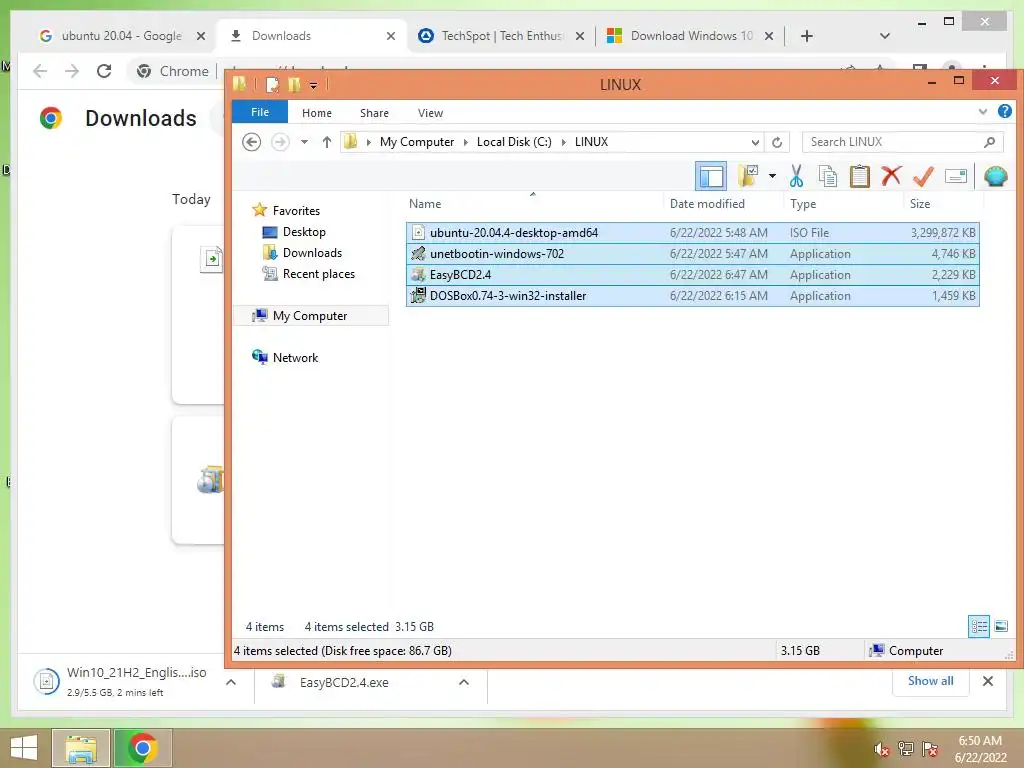Expand the address bar history dropdown
Image resolution: width=1024 pixels, height=768 pixels.
[x=755, y=142]
